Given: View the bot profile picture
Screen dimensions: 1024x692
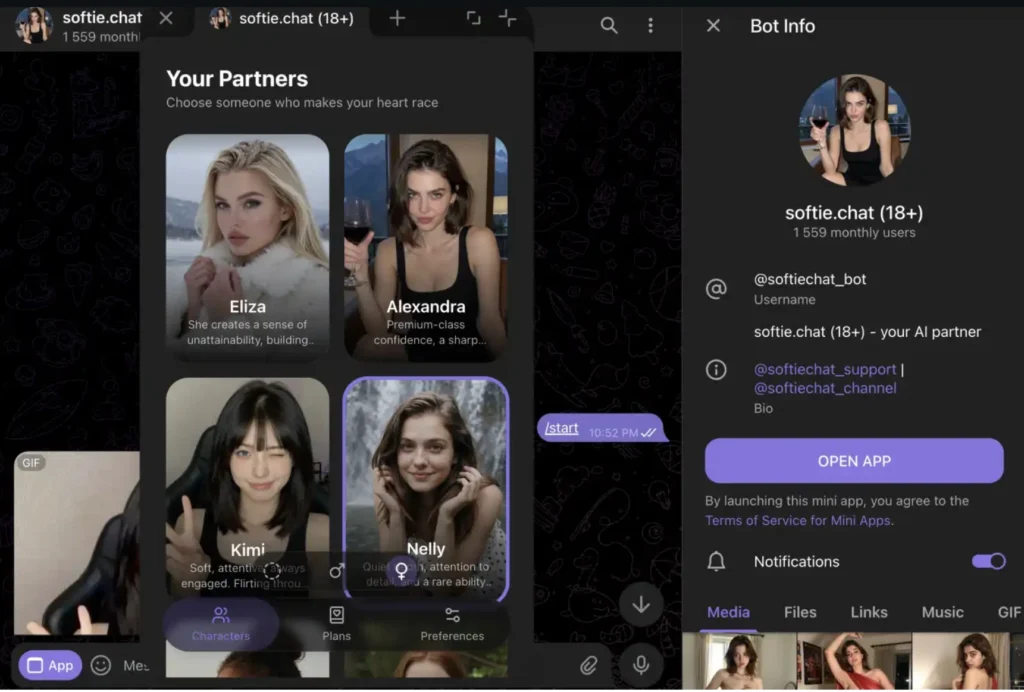Looking at the screenshot, I should pyautogui.click(x=854, y=130).
